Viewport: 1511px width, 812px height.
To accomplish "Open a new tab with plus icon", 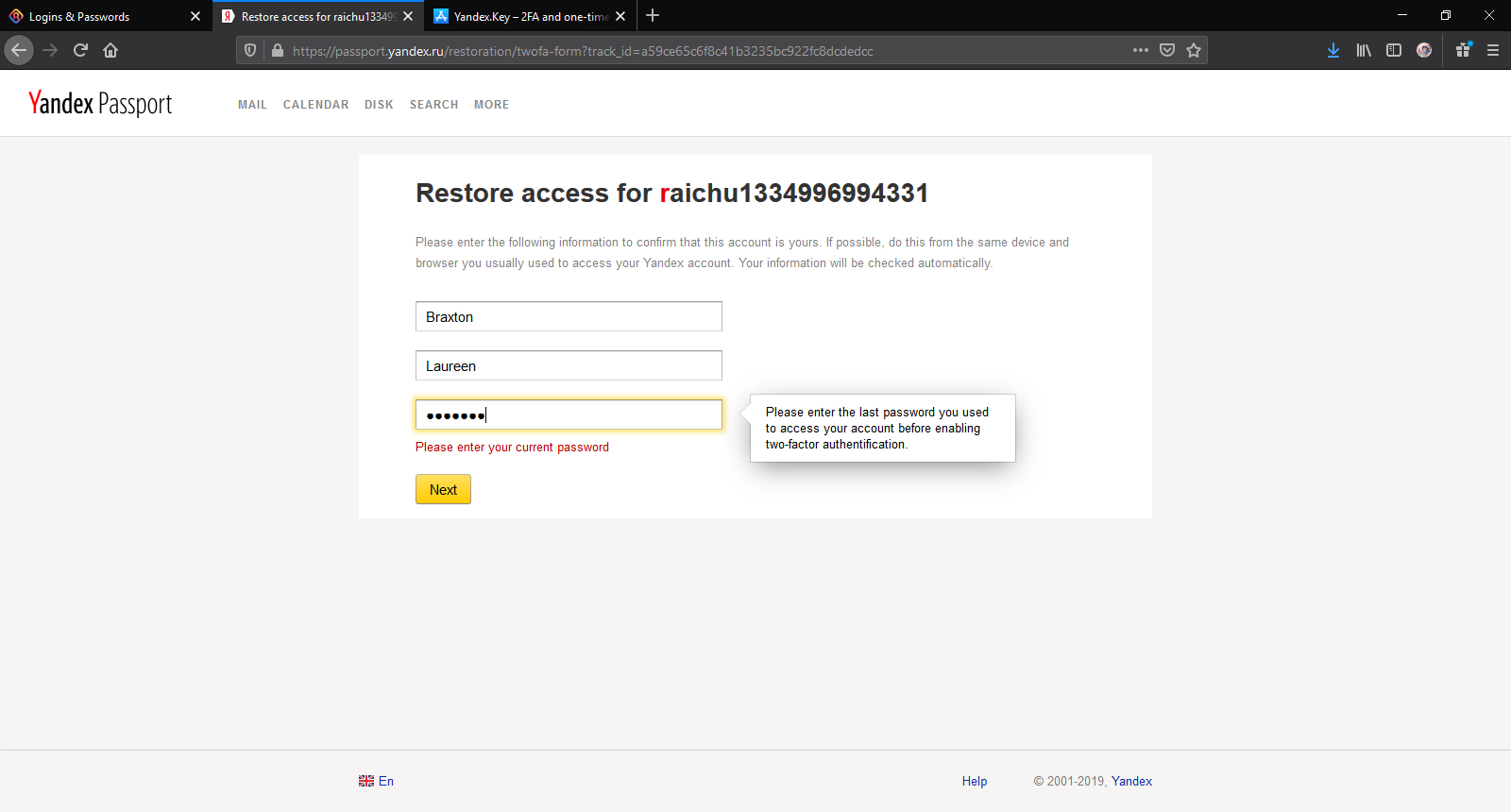I will point(653,16).
